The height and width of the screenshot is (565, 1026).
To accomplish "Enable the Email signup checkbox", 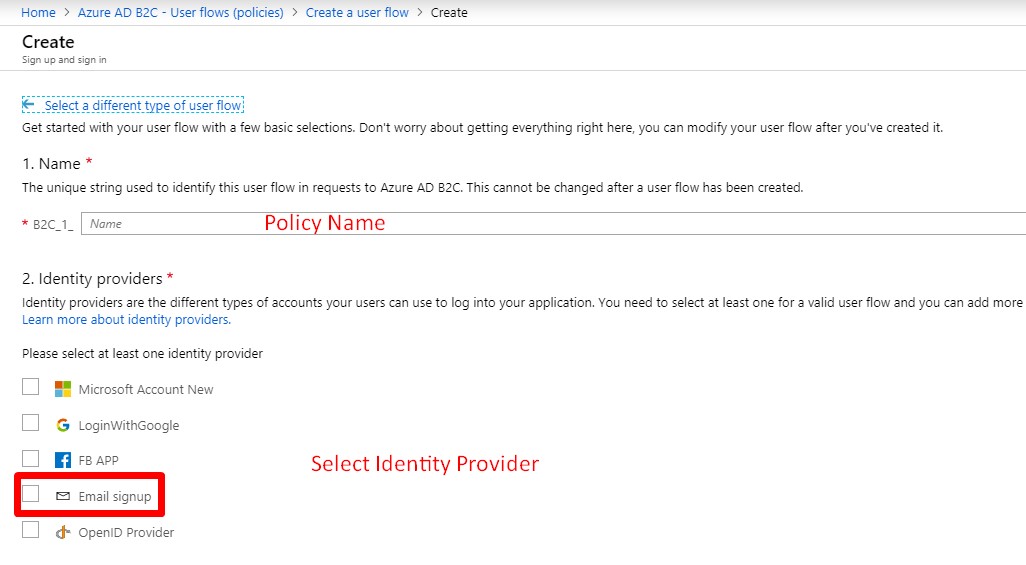I will point(31,494).
